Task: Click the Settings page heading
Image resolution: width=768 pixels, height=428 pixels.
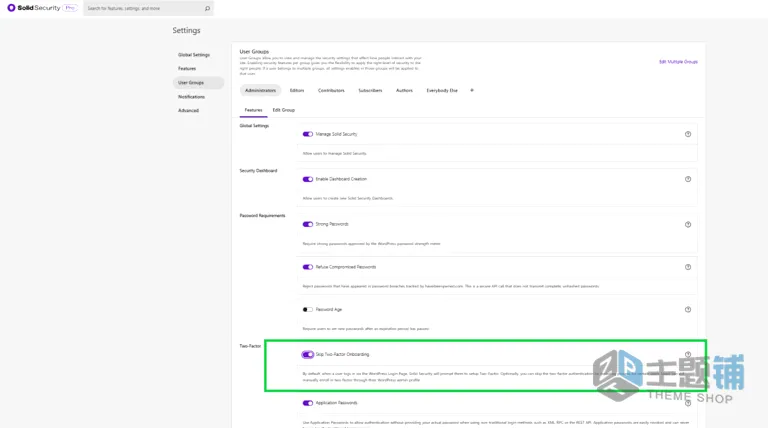Action: [x=187, y=30]
